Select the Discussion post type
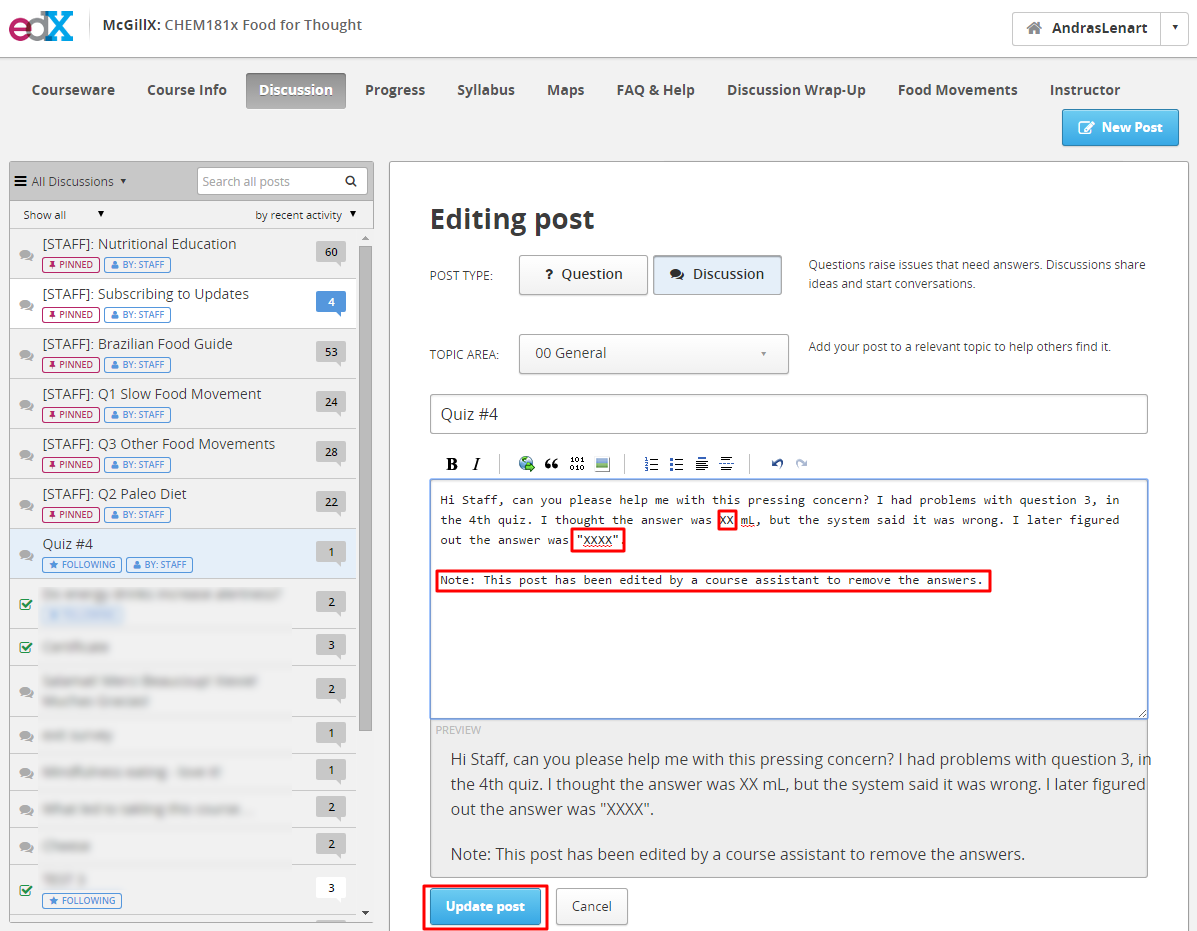 [x=717, y=275]
